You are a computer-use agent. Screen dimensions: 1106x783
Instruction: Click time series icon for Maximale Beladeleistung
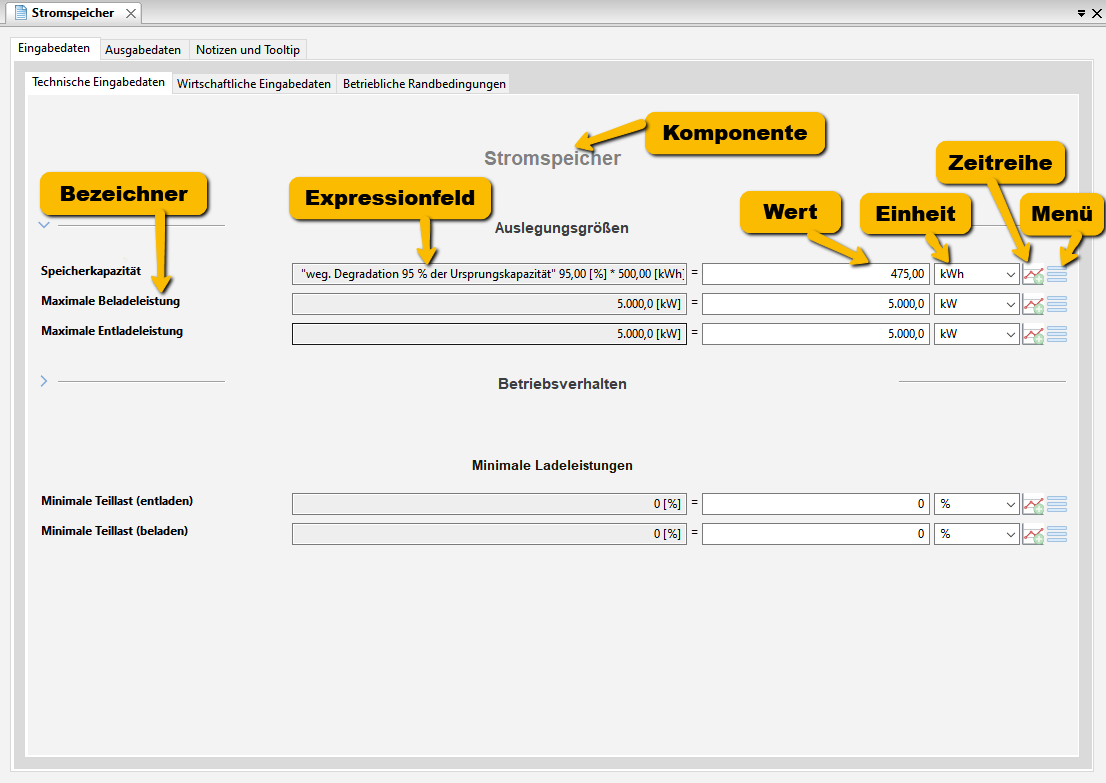[x=1032, y=305]
